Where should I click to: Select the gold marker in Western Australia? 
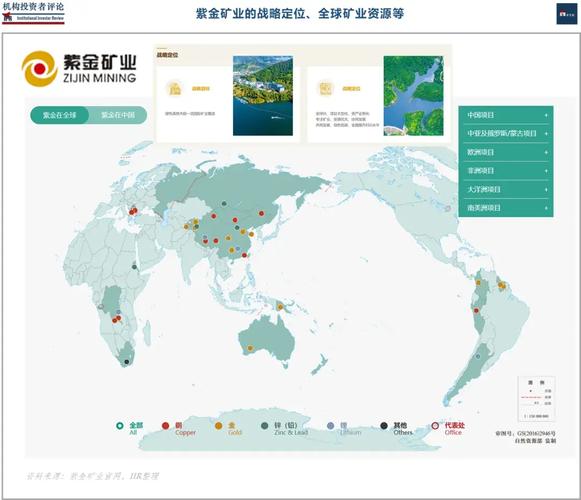click(x=250, y=348)
